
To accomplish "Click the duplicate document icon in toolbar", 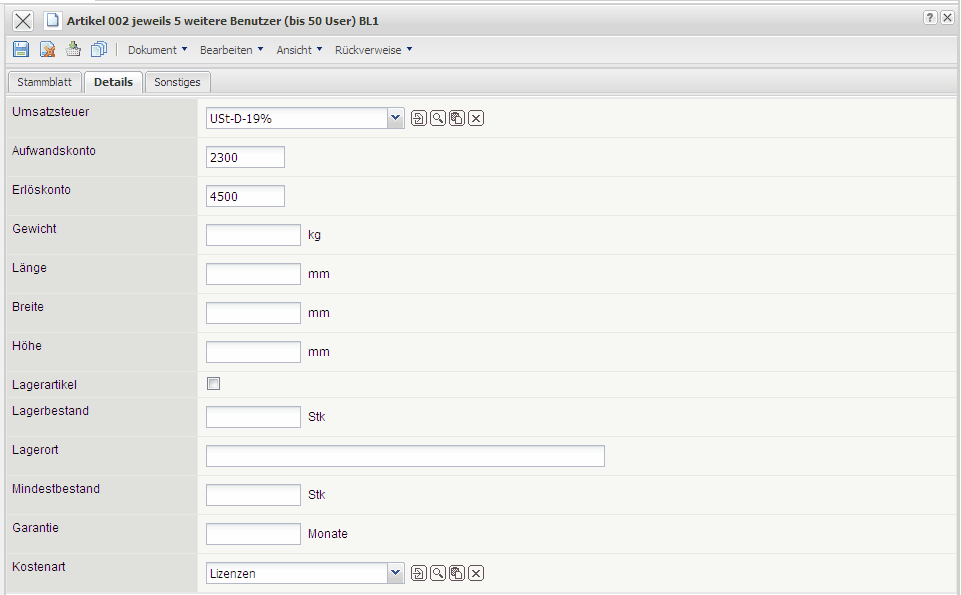I will (x=98, y=49).
